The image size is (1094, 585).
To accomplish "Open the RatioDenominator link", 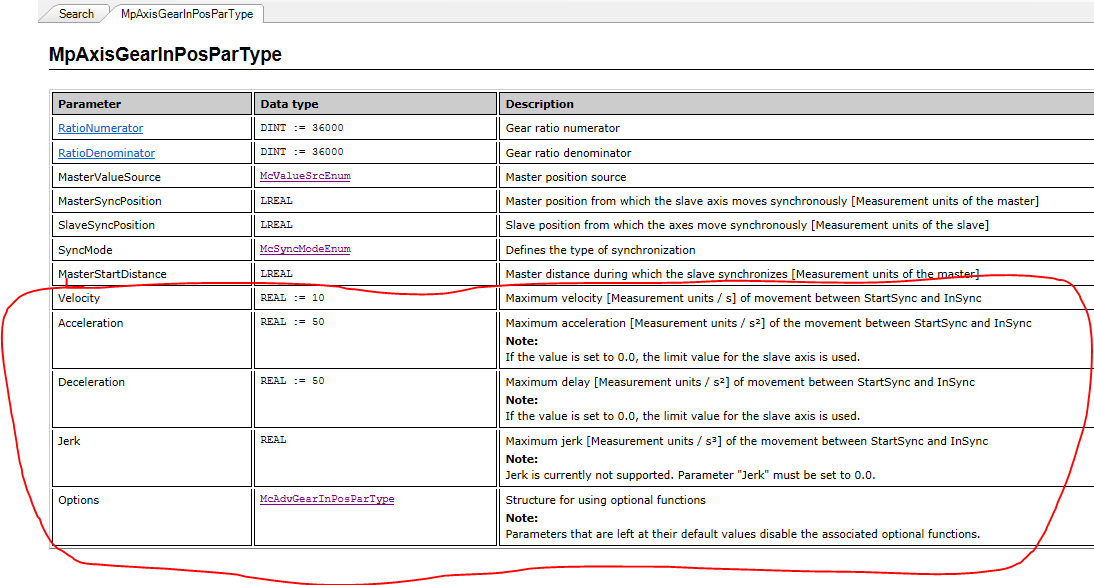I will (x=107, y=153).
